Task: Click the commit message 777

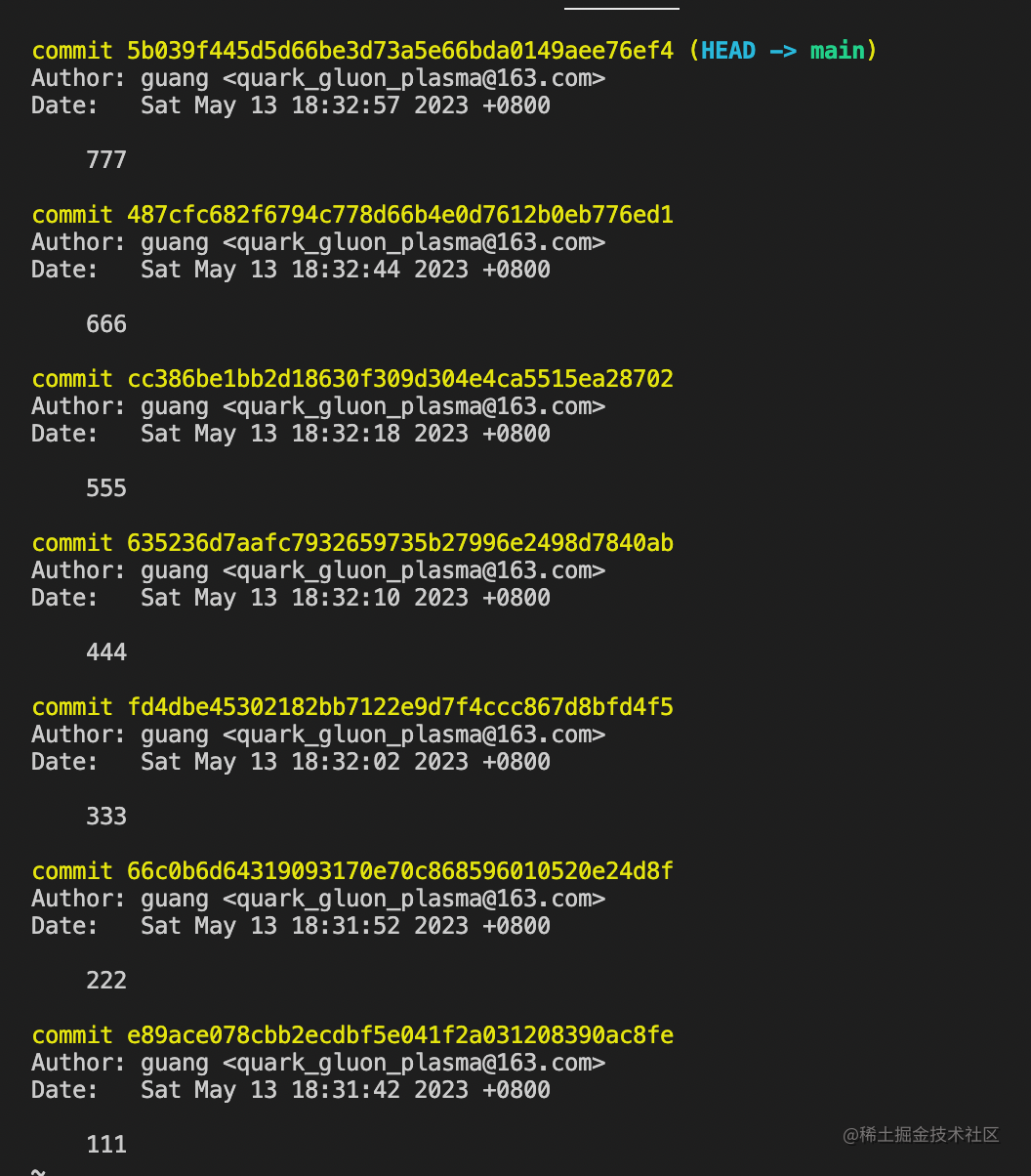Action: point(106,160)
